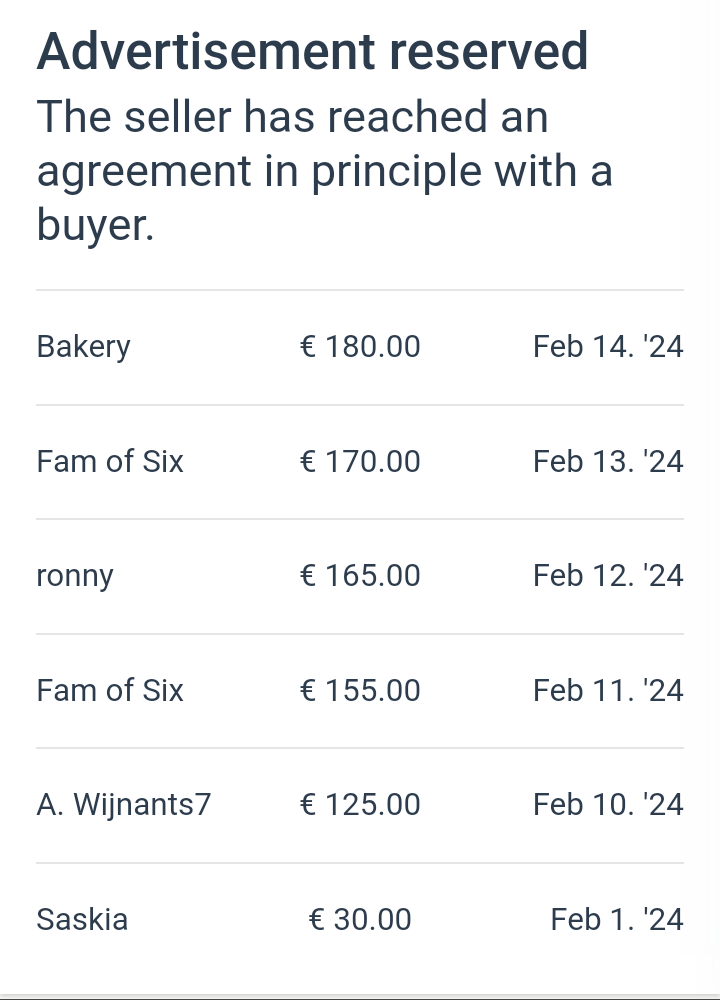Select the € 165.00 bid amount
Screen dimensions: 720x1000
click(360, 576)
